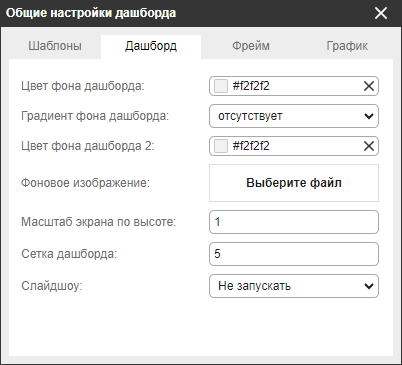Viewport: 402px width, 365px height.
Task: Go to the График tab
Action: [347, 46]
